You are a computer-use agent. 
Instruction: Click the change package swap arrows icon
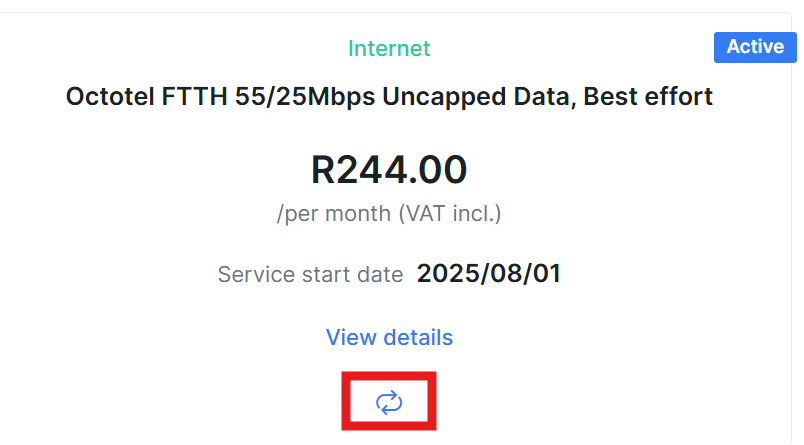click(x=389, y=402)
